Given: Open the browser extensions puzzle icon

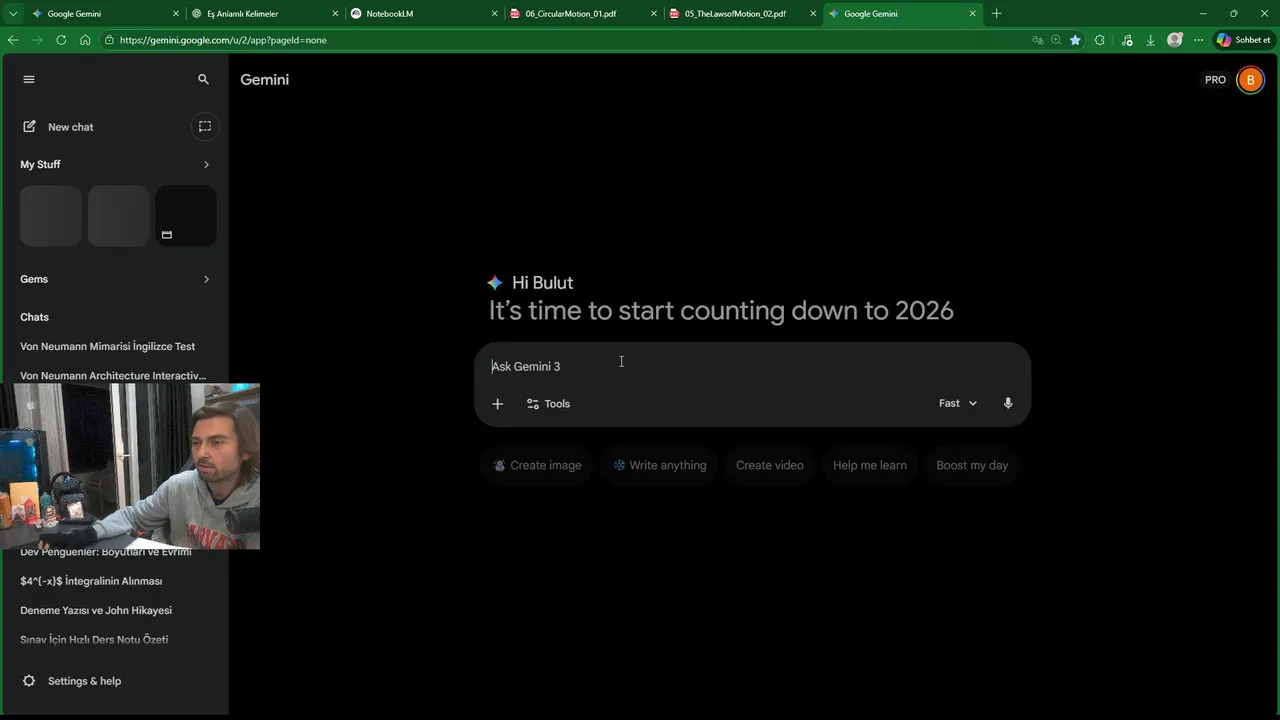Looking at the screenshot, I should click(x=1100, y=40).
